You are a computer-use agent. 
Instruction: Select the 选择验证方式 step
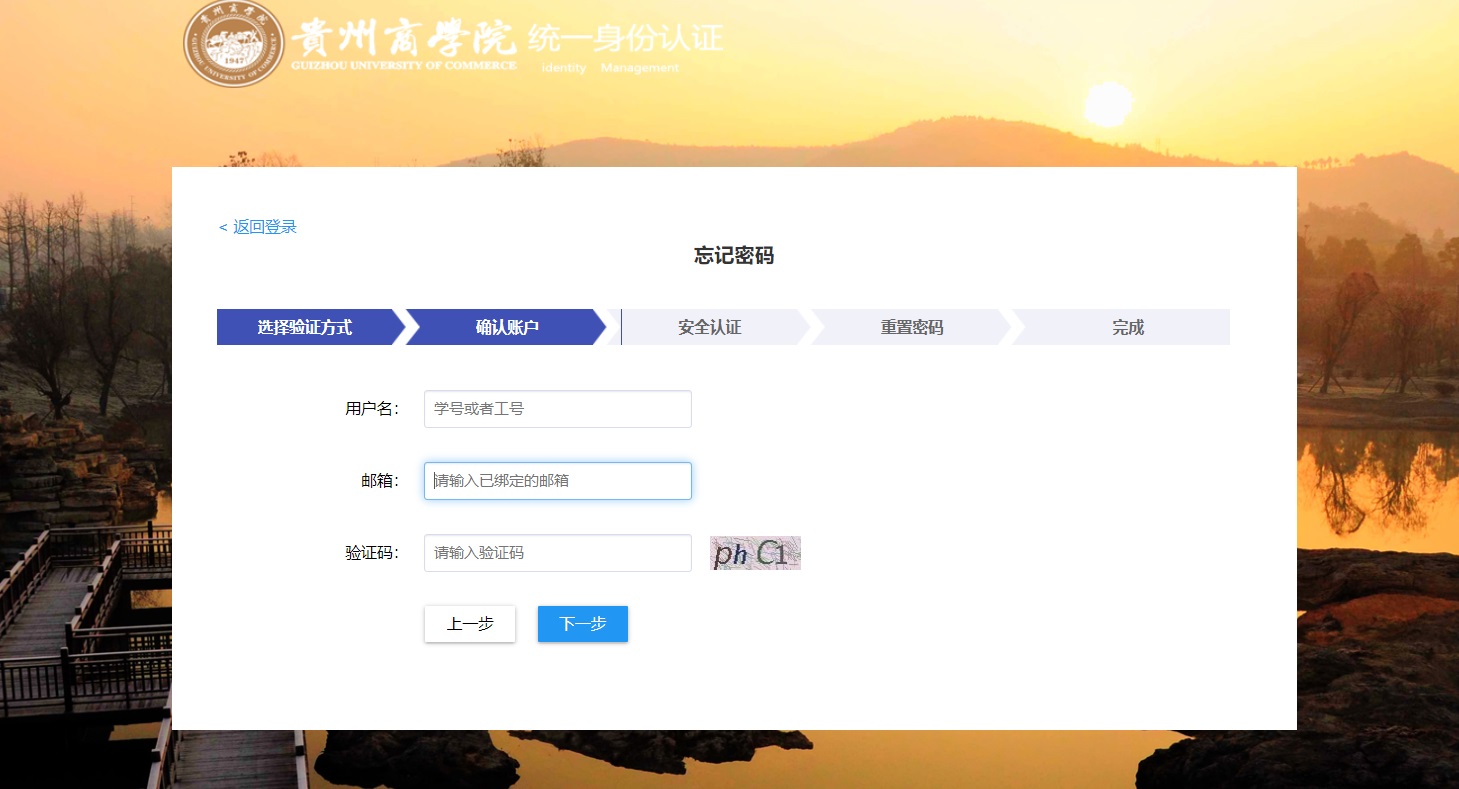(304, 327)
